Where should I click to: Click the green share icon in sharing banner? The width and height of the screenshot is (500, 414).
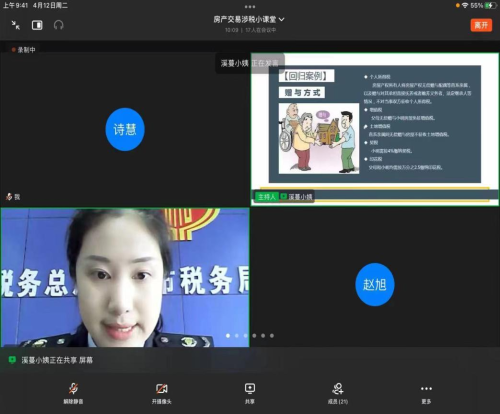(x=12, y=360)
